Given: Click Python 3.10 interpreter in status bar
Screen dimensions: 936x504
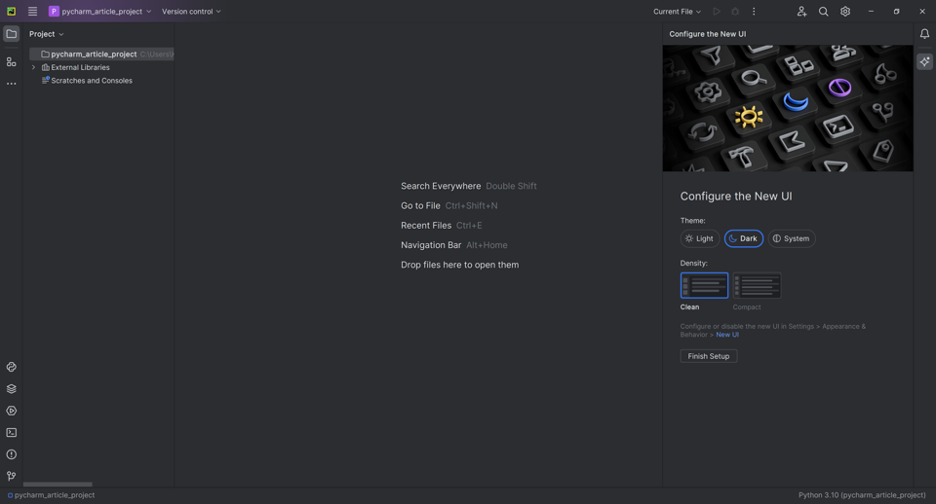Looking at the screenshot, I should pyautogui.click(x=862, y=495).
